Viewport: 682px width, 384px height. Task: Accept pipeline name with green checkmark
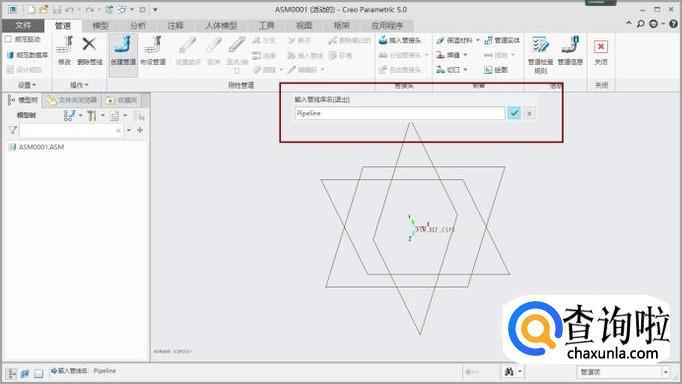click(x=514, y=113)
